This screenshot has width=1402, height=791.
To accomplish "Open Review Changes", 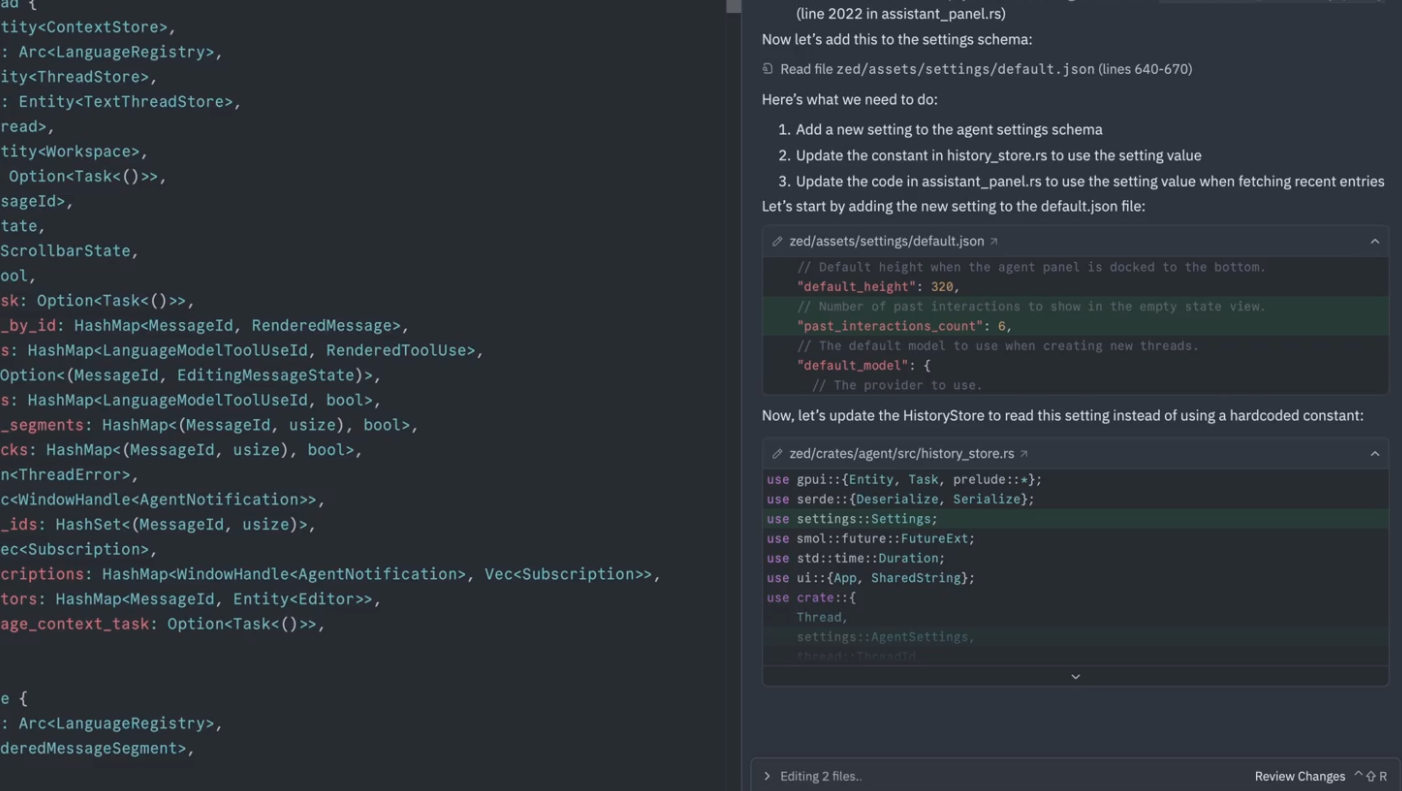I will click(x=1299, y=776).
